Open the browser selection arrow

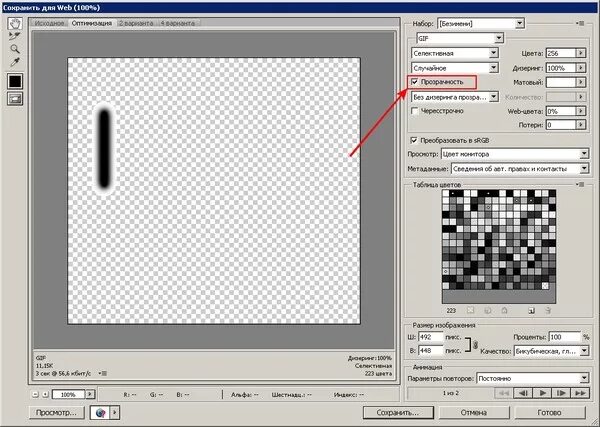115,412
